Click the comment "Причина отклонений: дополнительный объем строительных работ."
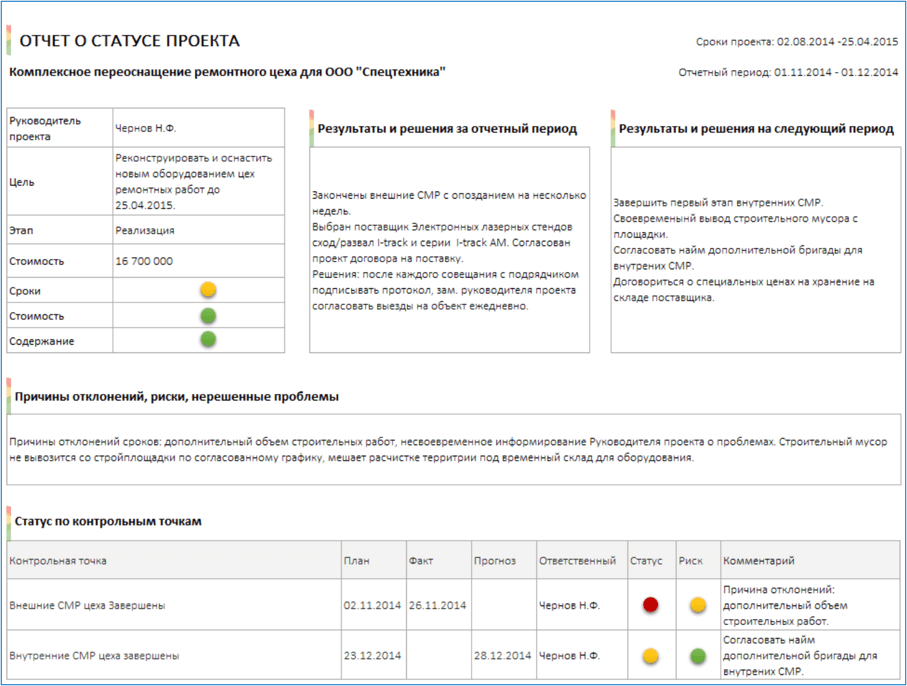907x686 pixels. [786, 606]
